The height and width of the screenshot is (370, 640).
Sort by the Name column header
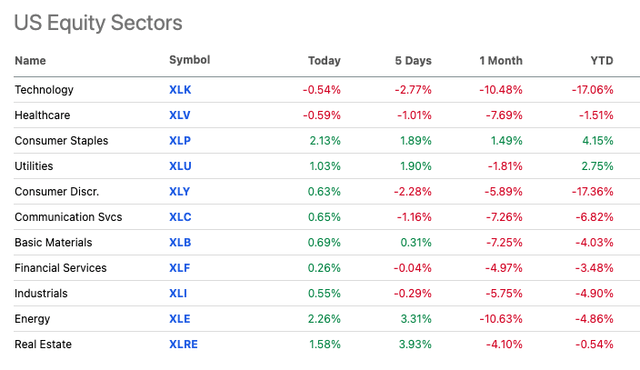point(30,61)
